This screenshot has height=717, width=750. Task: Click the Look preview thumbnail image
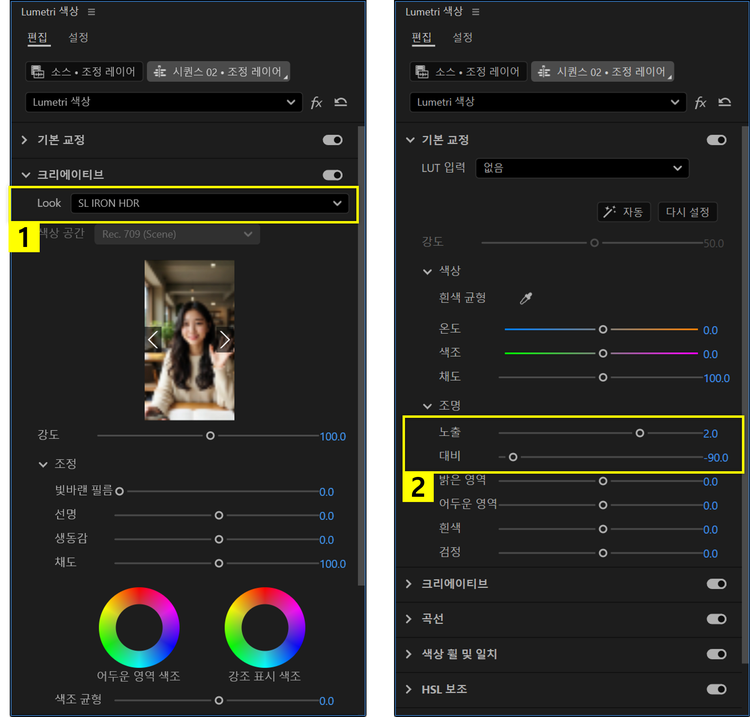pos(189,340)
